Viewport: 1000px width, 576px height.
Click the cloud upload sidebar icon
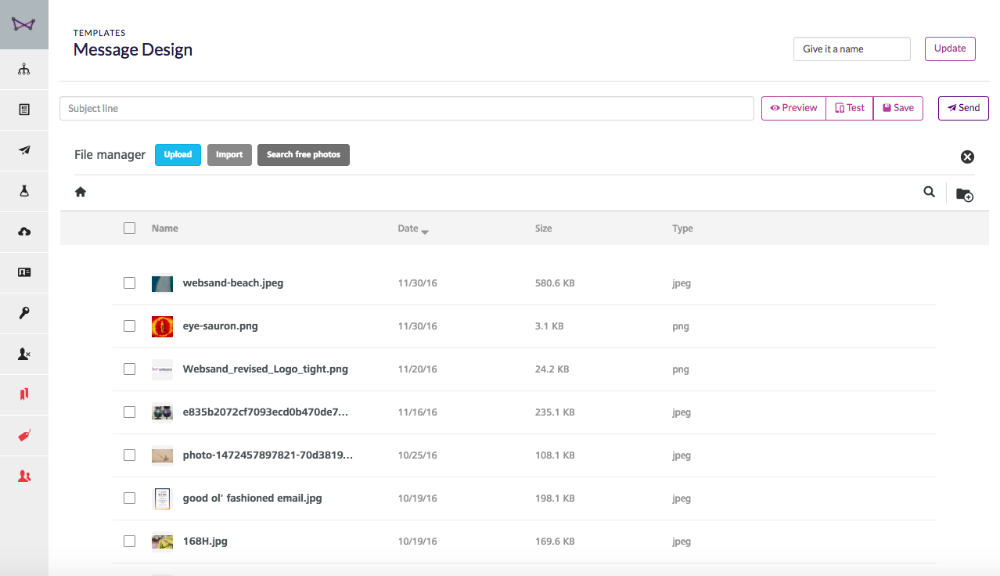tap(24, 232)
